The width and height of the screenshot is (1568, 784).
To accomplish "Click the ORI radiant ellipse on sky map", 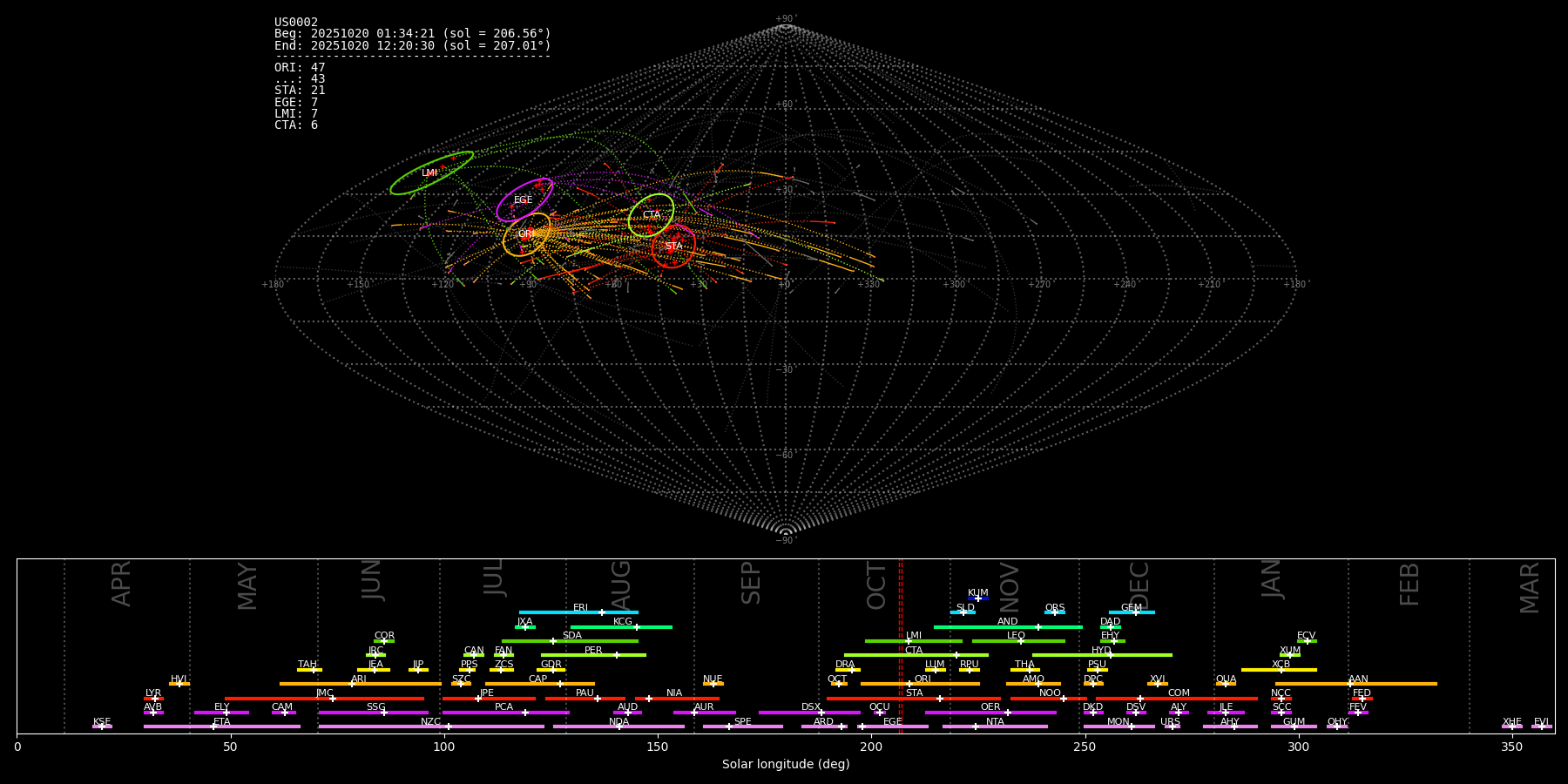I will pyautogui.click(x=526, y=234).
